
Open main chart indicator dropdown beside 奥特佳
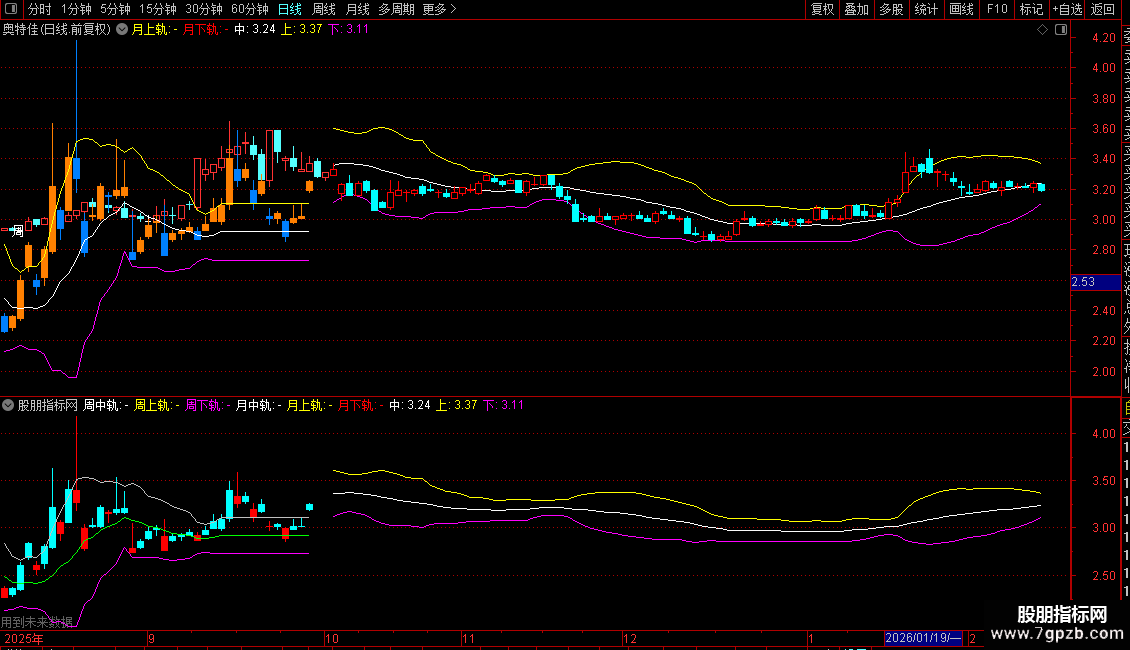(x=123, y=30)
